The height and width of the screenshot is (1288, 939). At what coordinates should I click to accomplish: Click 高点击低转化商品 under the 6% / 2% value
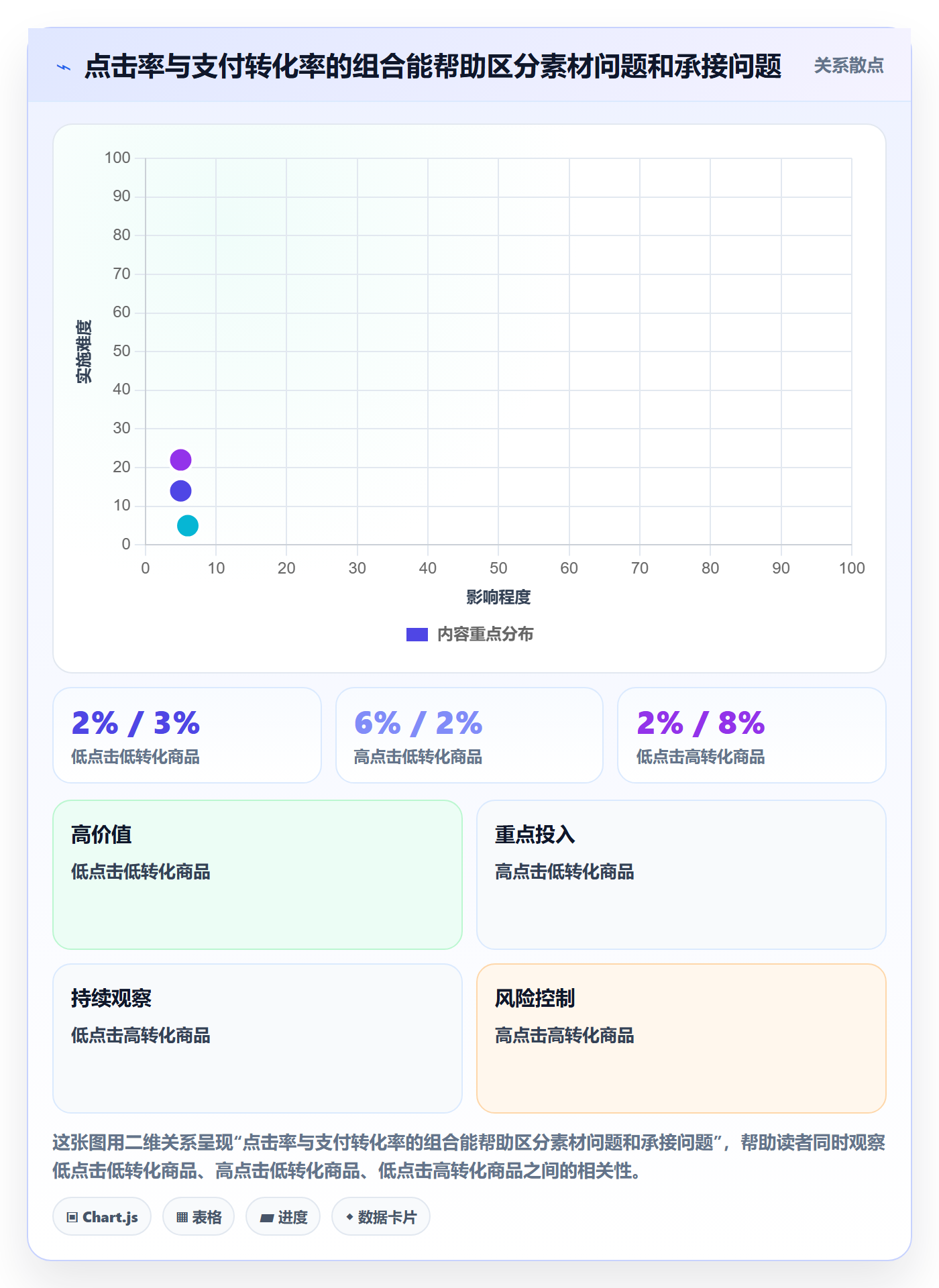click(x=418, y=757)
